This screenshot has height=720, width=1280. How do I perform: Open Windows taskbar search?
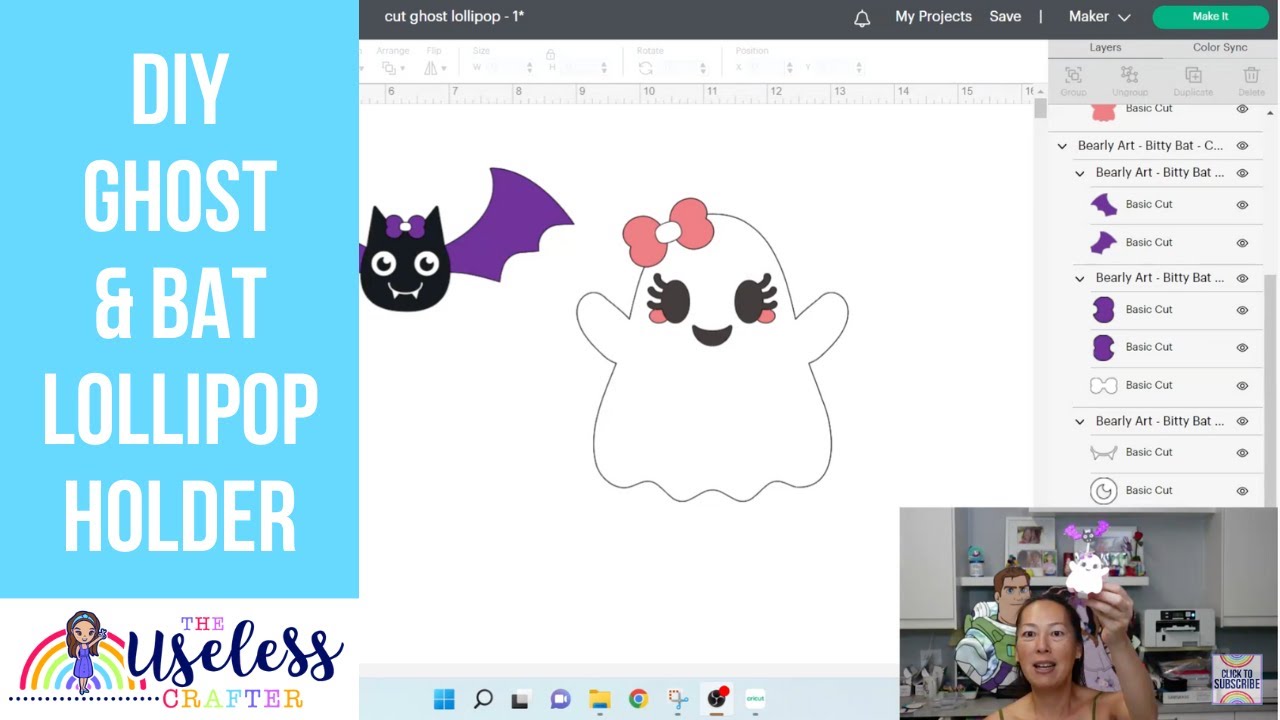tap(483, 699)
